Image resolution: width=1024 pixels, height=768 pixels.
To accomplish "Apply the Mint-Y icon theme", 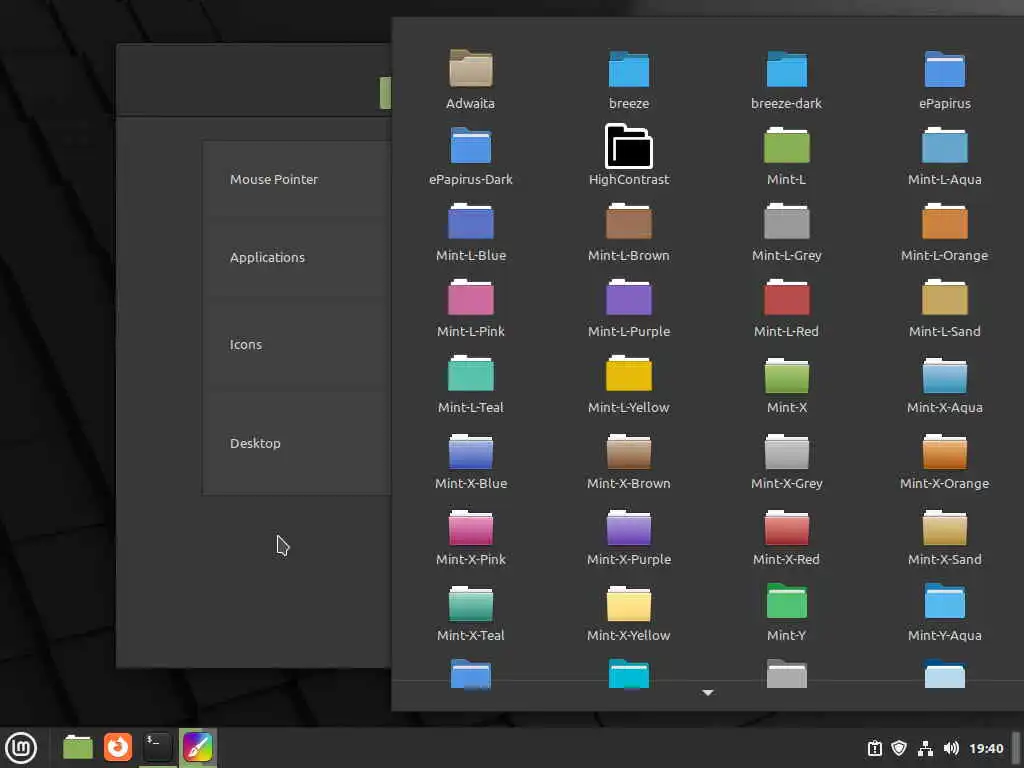I will pos(786,612).
